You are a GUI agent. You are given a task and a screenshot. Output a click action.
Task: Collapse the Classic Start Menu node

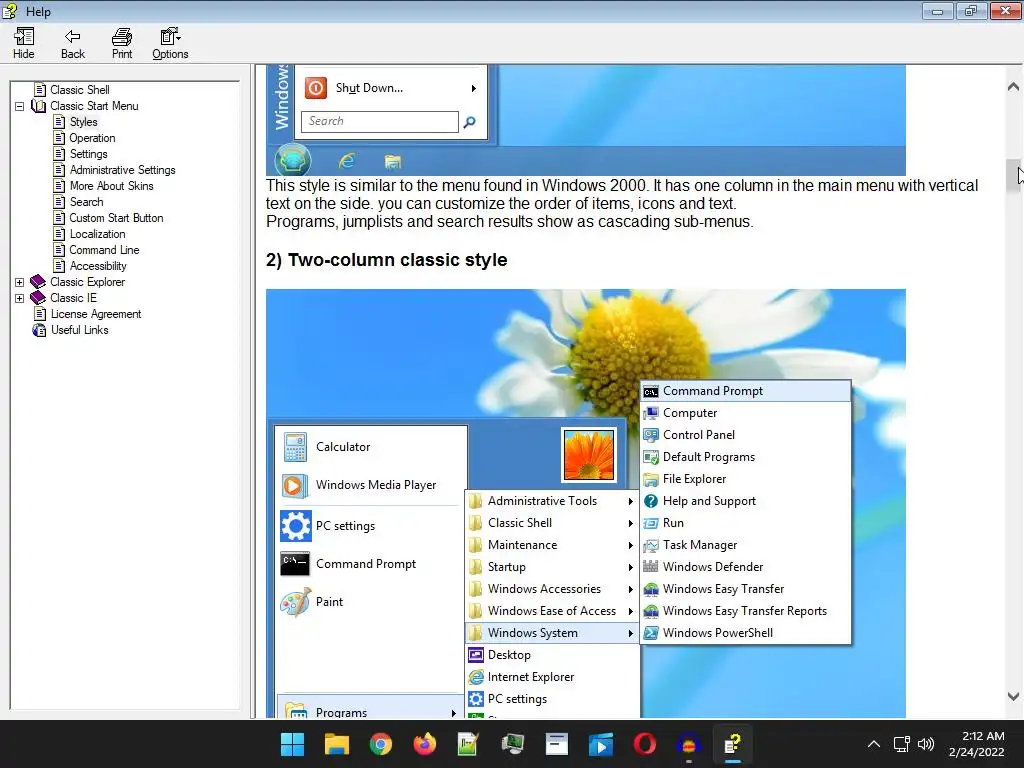tap(20, 106)
